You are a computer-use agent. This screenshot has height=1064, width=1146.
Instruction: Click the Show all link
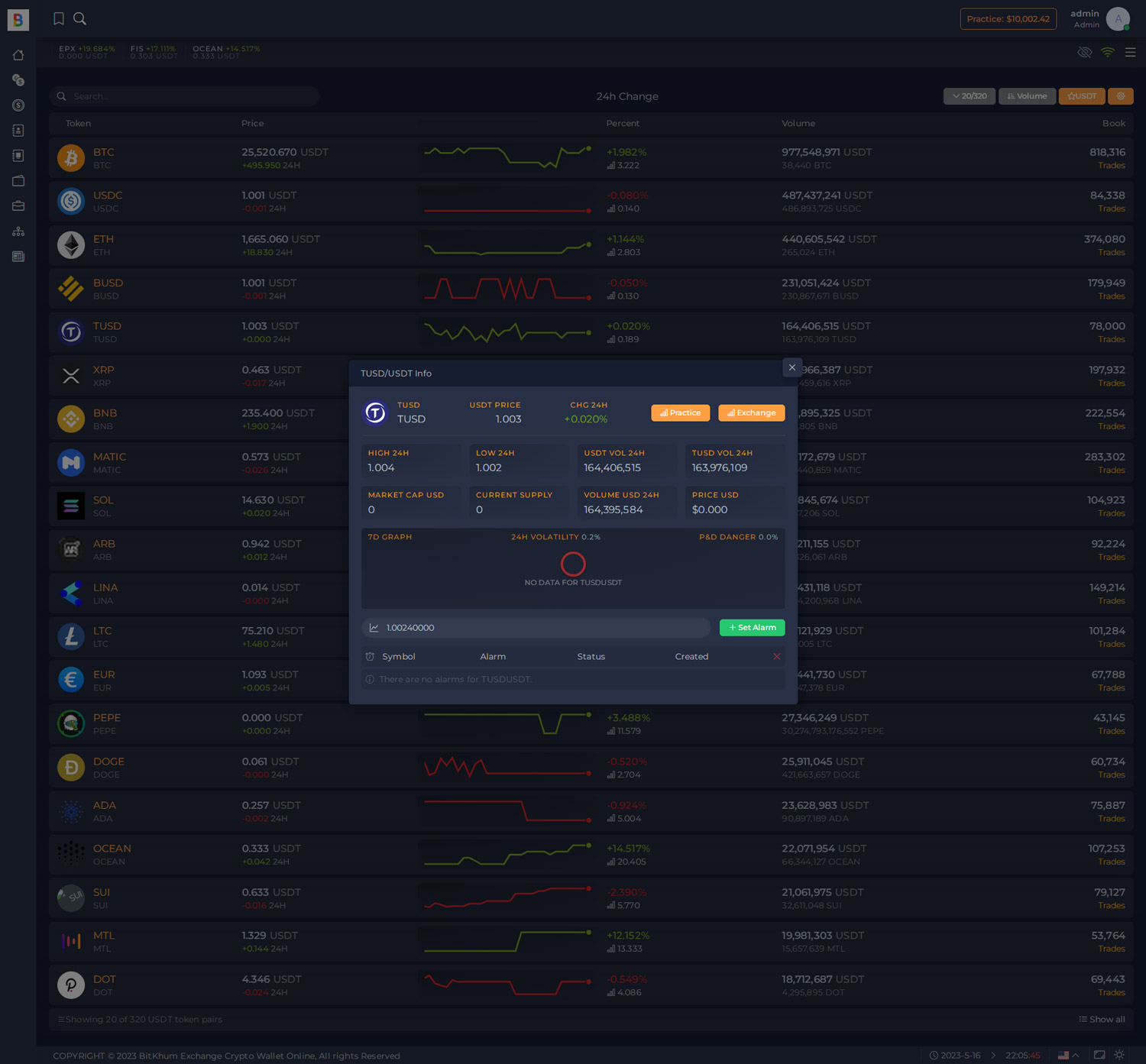(1102, 1020)
